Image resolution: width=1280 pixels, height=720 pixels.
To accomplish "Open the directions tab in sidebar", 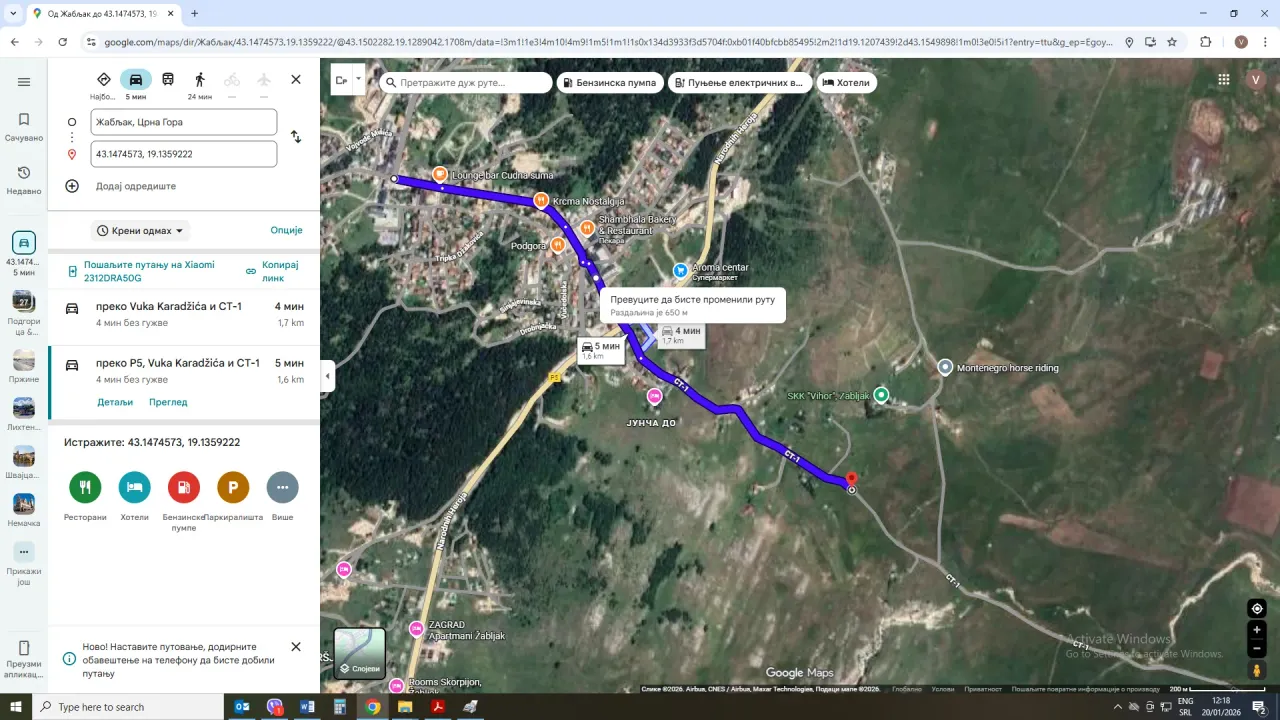I will point(24,254).
